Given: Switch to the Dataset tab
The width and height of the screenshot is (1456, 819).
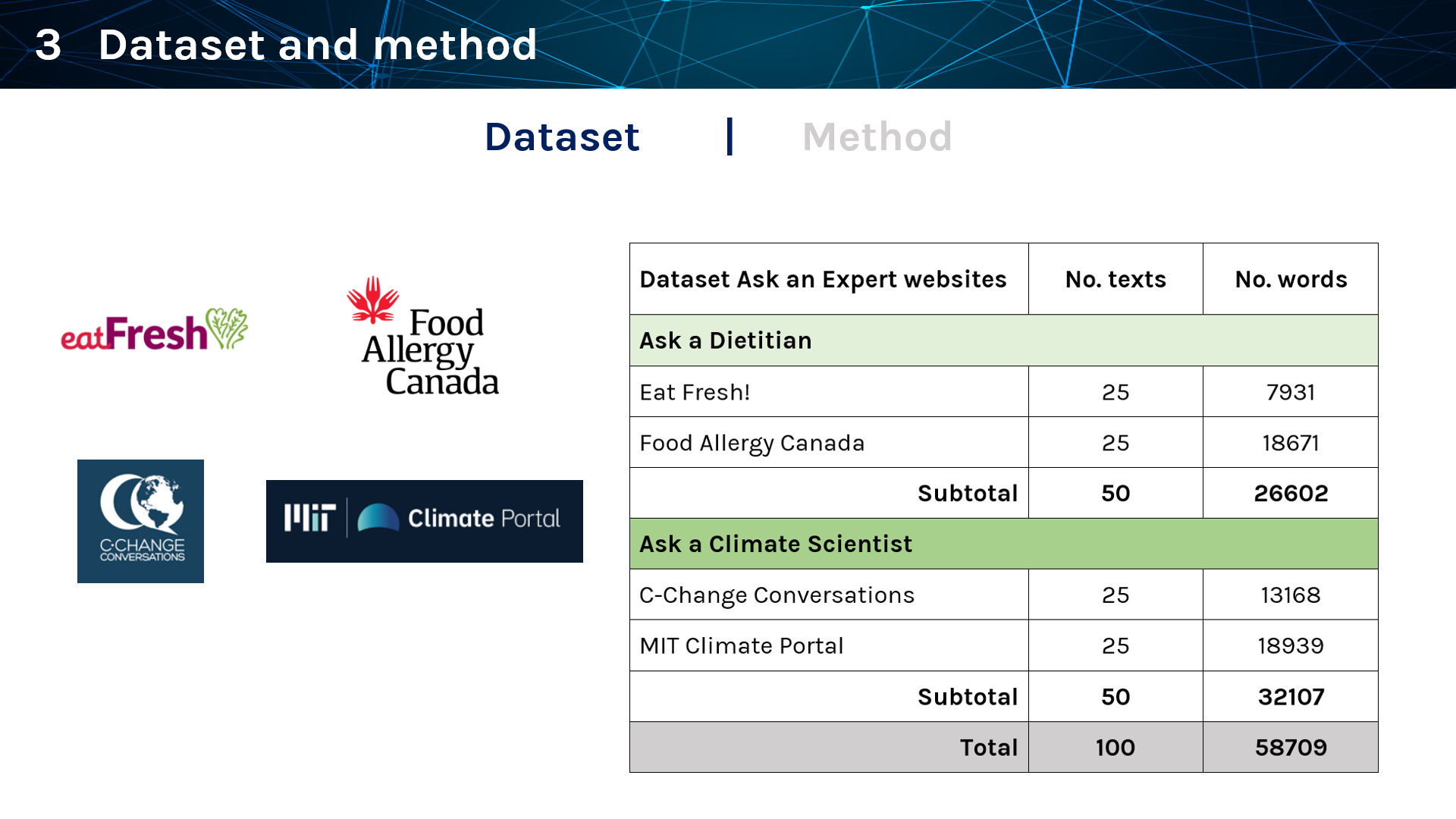Looking at the screenshot, I should tap(562, 137).
